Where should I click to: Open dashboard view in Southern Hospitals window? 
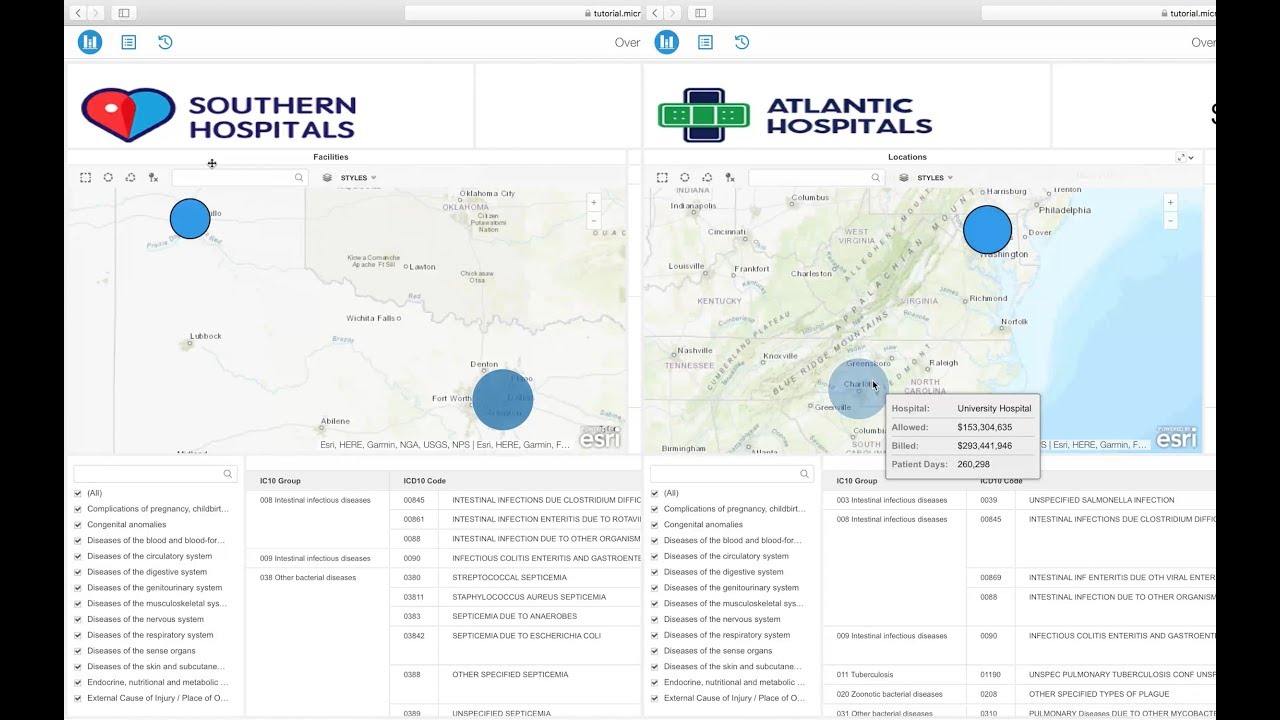tap(90, 42)
